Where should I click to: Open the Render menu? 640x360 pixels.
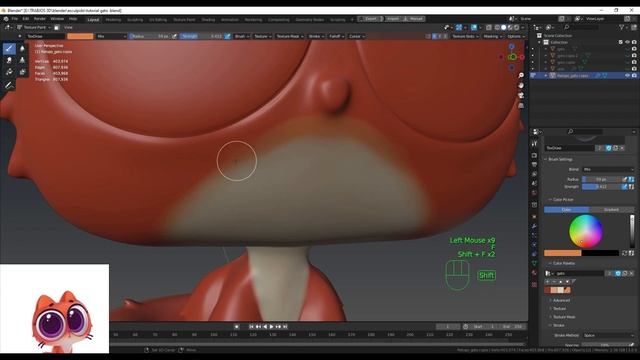40,19
